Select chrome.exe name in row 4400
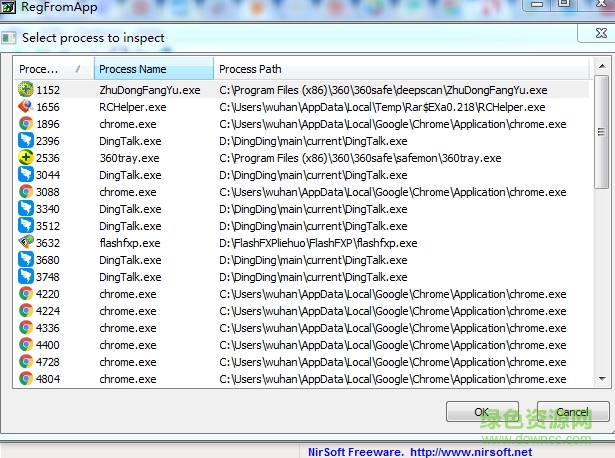615x458 pixels. click(128, 345)
